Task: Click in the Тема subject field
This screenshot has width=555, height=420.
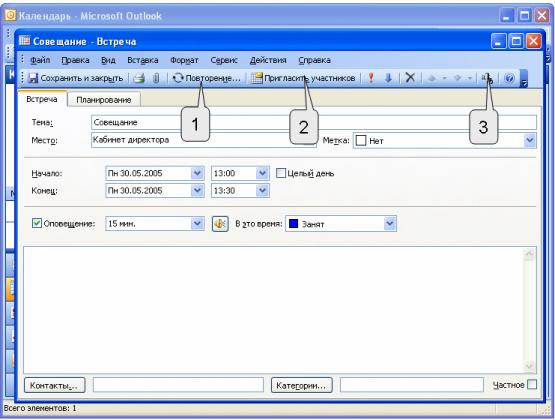Action: click(x=314, y=122)
